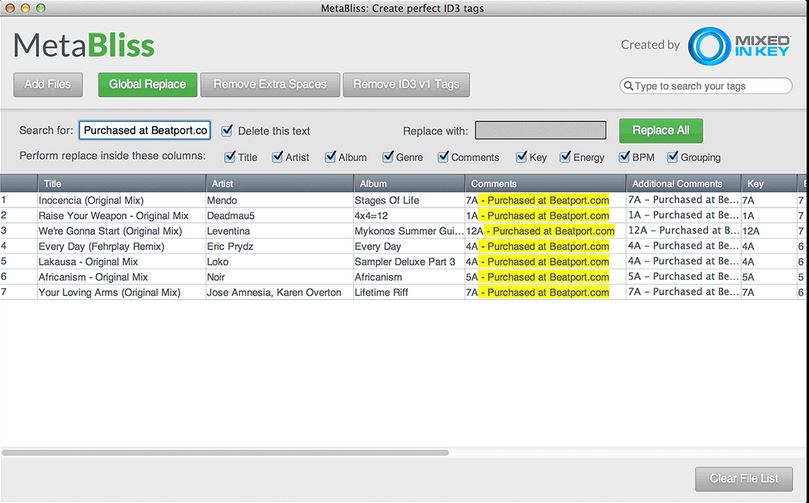Click the tag search box
Viewport: 809px width, 503px height.
tap(706, 86)
